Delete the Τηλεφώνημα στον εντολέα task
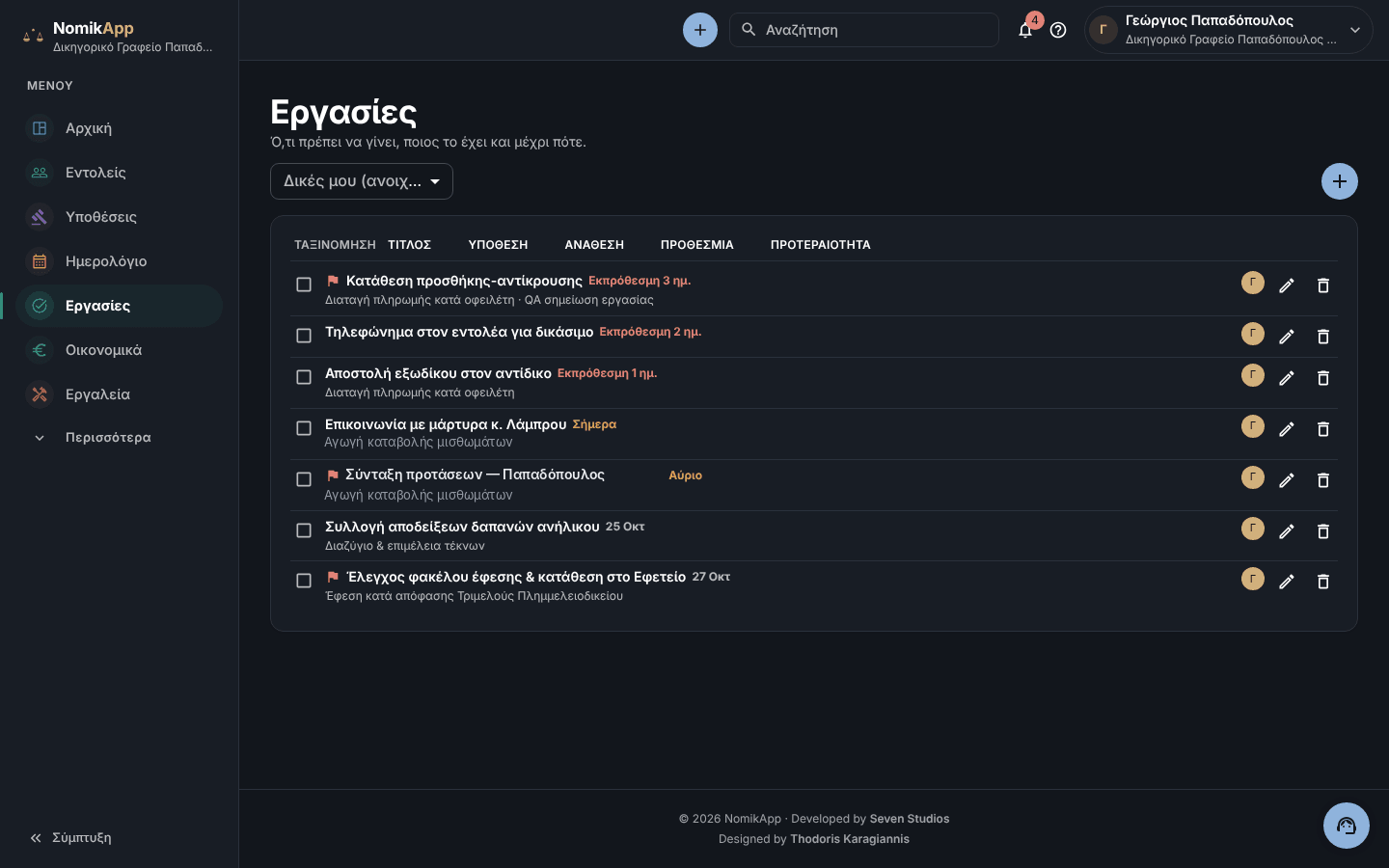The height and width of the screenshot is (868, 1389). [x=1323, y=337]
